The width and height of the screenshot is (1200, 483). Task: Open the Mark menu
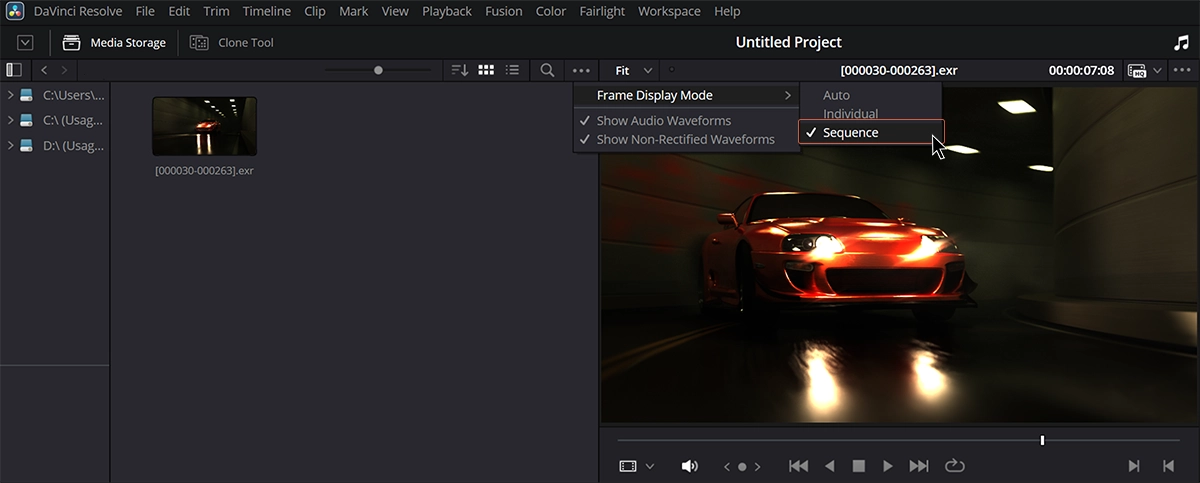pos(353,11)
